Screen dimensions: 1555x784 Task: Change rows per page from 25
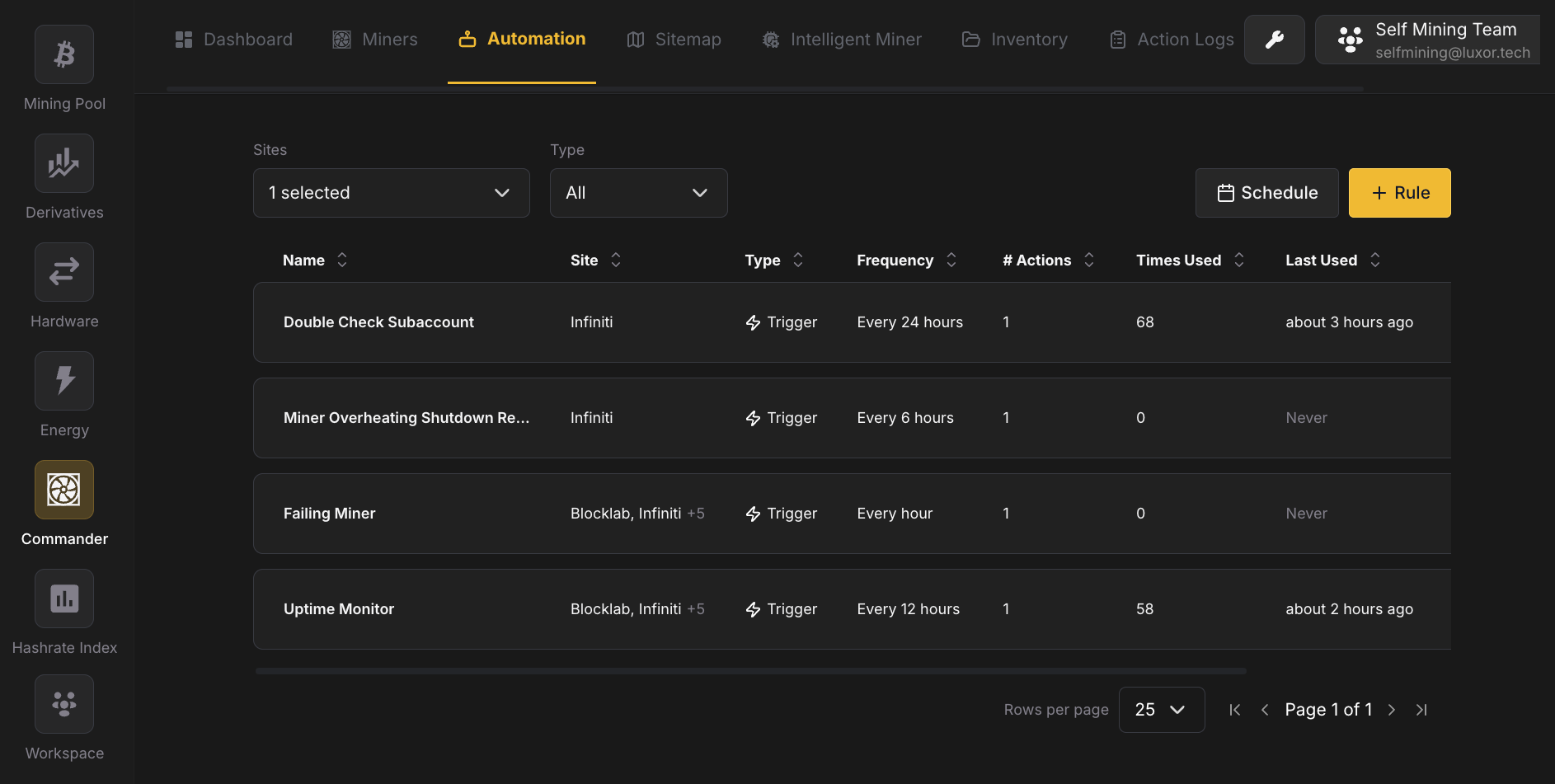1161,709
